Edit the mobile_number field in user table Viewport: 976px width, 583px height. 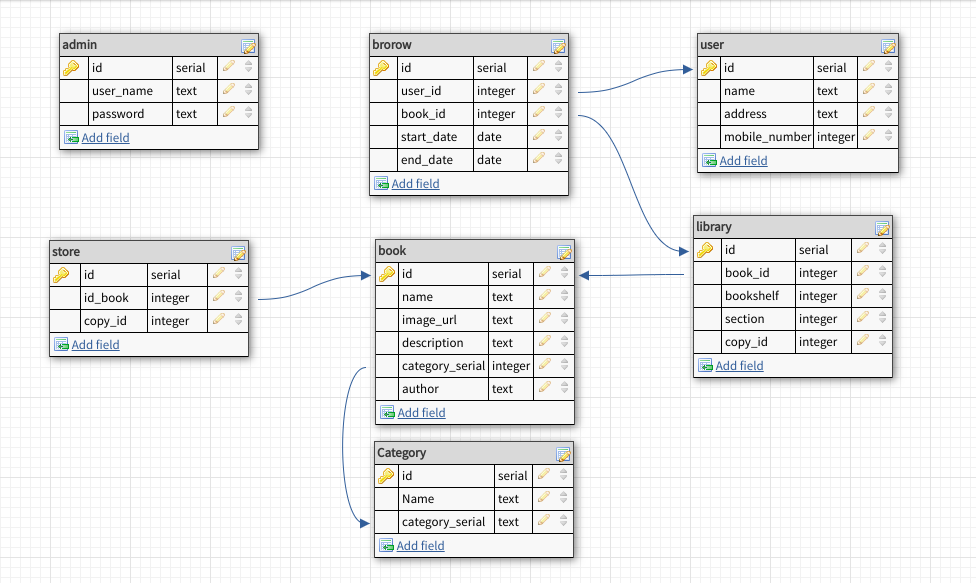click(x=869, y=137)
